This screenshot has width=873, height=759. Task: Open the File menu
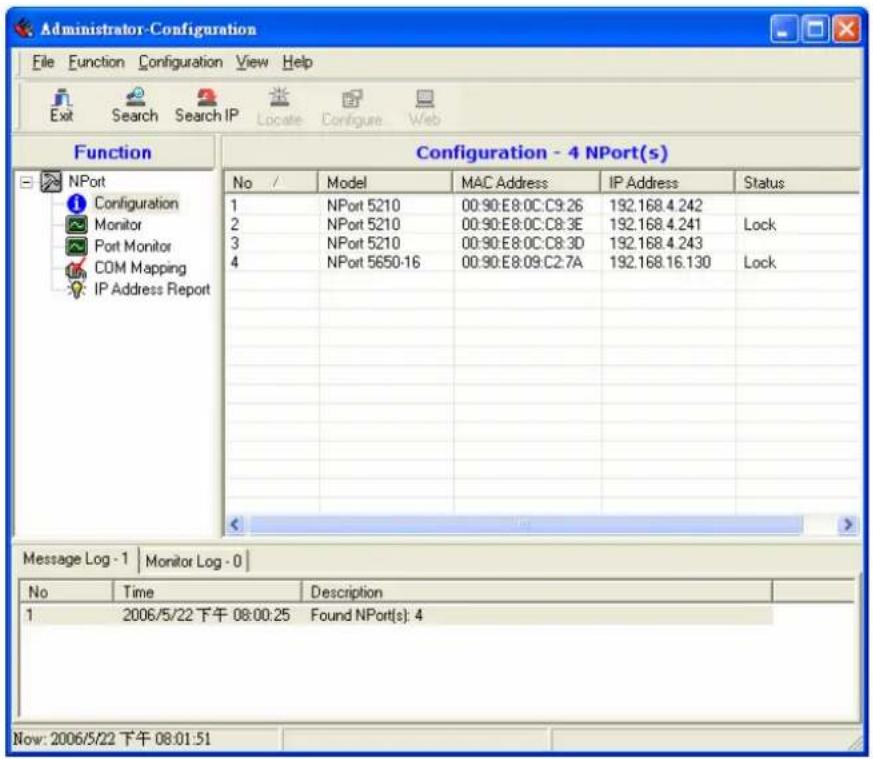(x=43, y=62)
